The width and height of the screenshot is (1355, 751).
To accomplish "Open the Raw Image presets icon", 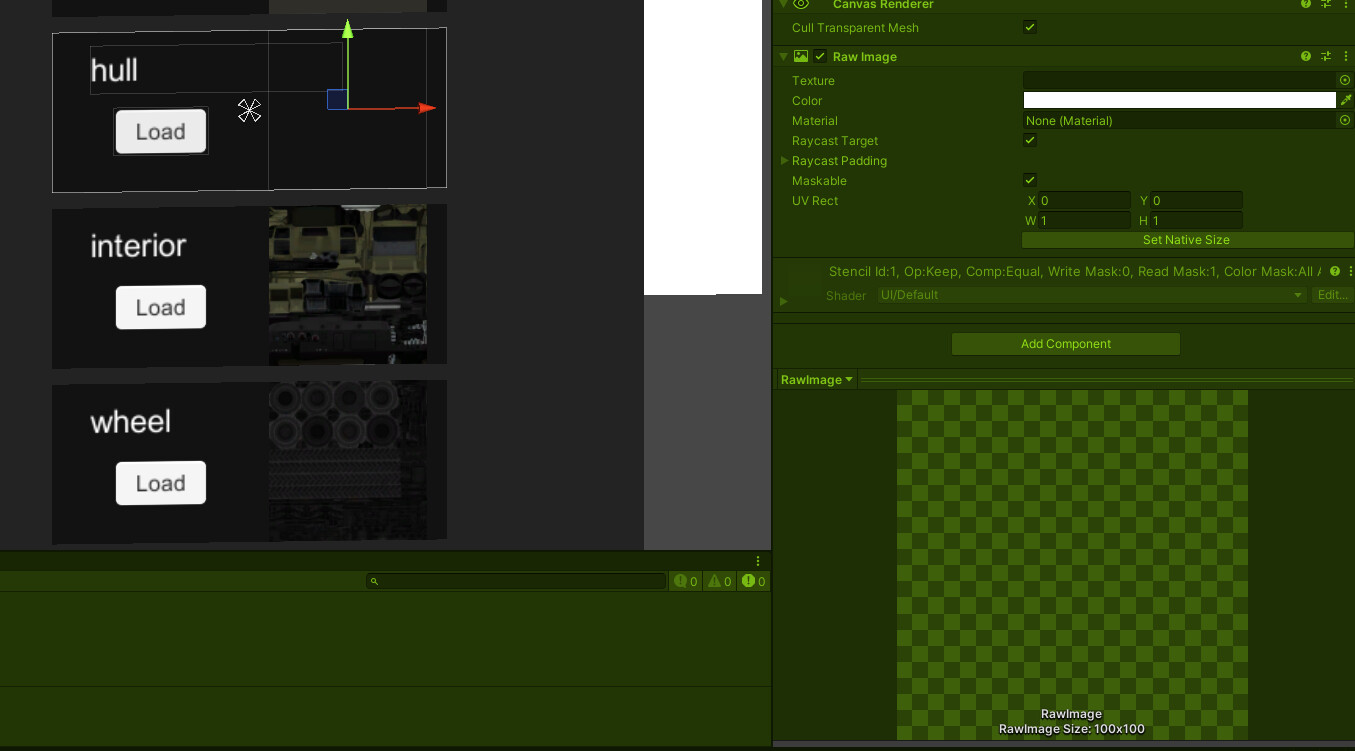I will coord(1325,56).
